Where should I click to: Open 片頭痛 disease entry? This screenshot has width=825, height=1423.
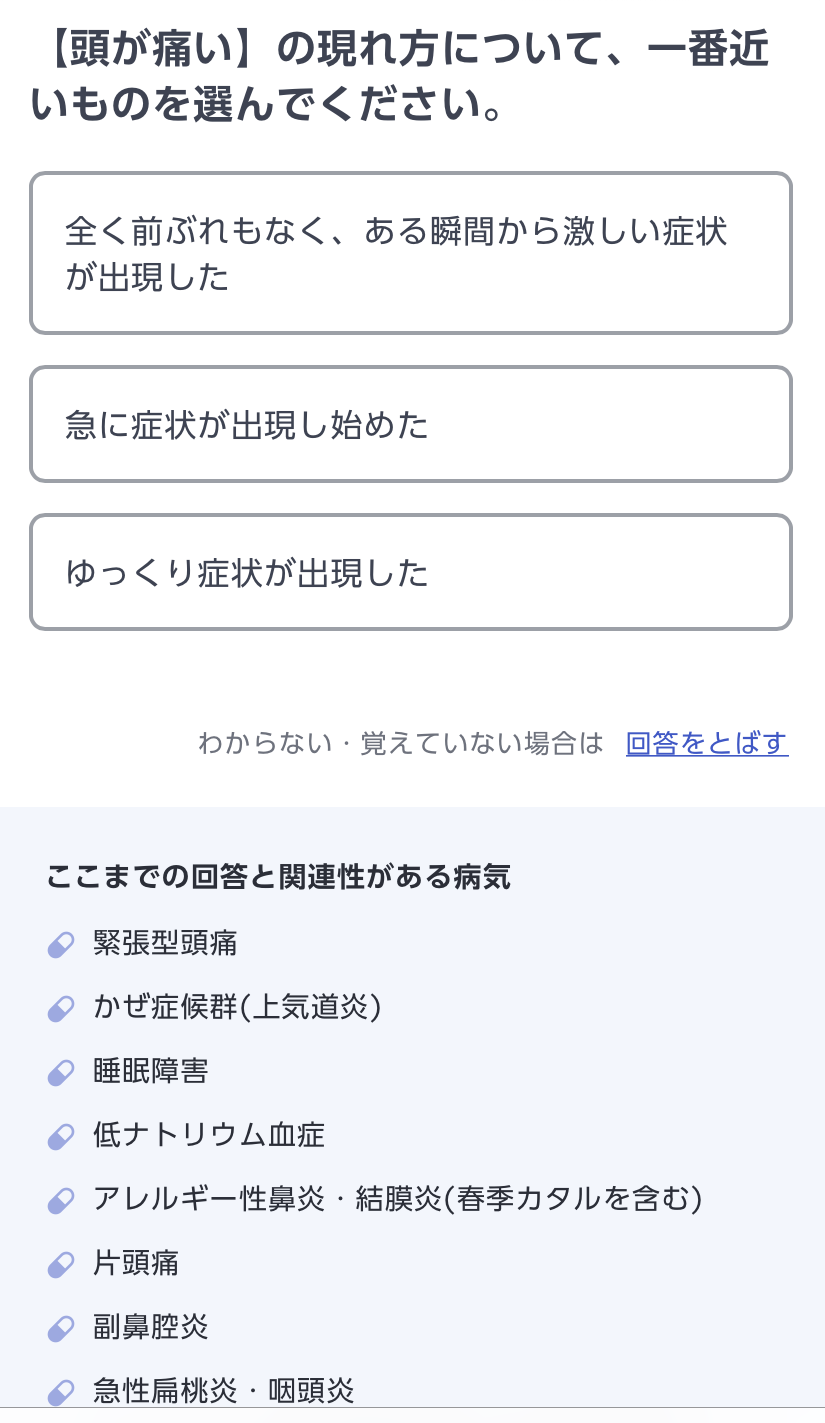point(136,1263)
